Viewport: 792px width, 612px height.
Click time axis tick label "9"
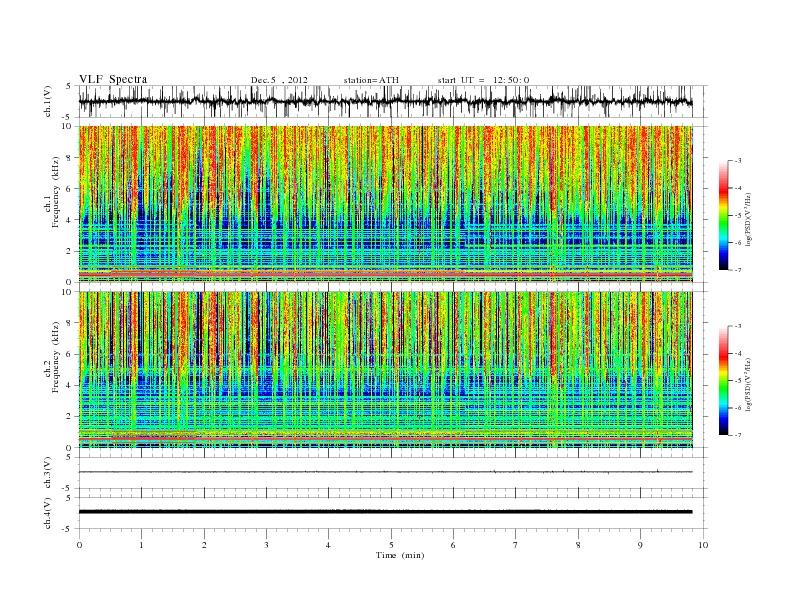click(640, 545)
